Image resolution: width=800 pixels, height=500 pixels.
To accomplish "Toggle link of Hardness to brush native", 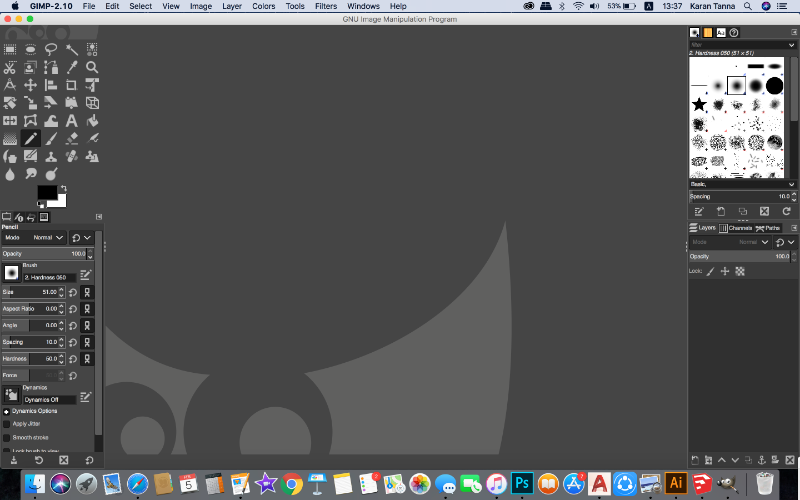I will pos(87,359).
